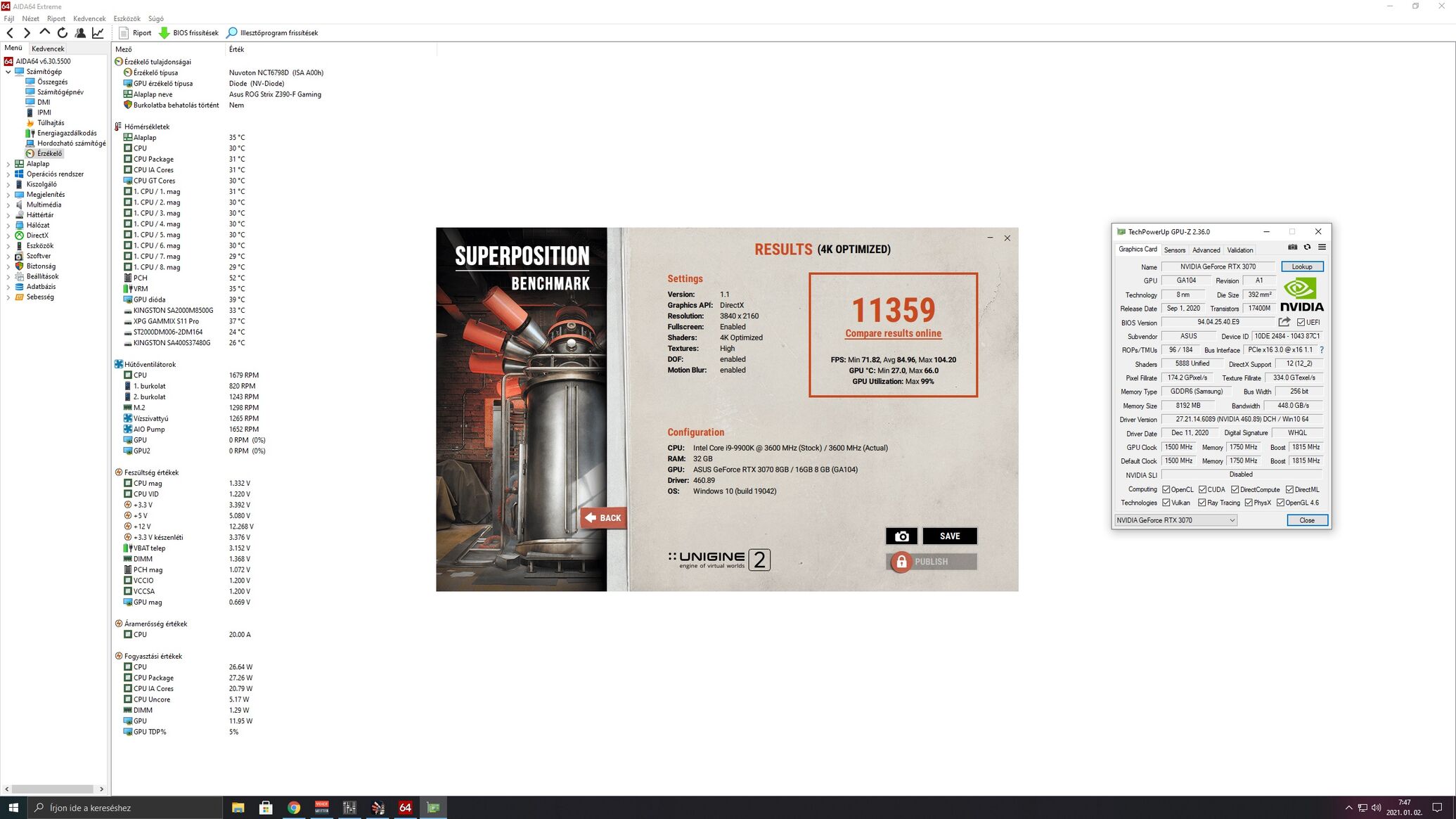Click the AIDA64 refresh toolbar icon
Viewport: 1456px width, 819px height.
click(x=63, y=33)
